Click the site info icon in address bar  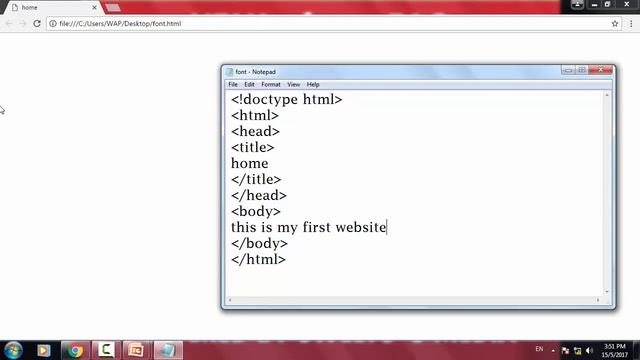[53, 24]
